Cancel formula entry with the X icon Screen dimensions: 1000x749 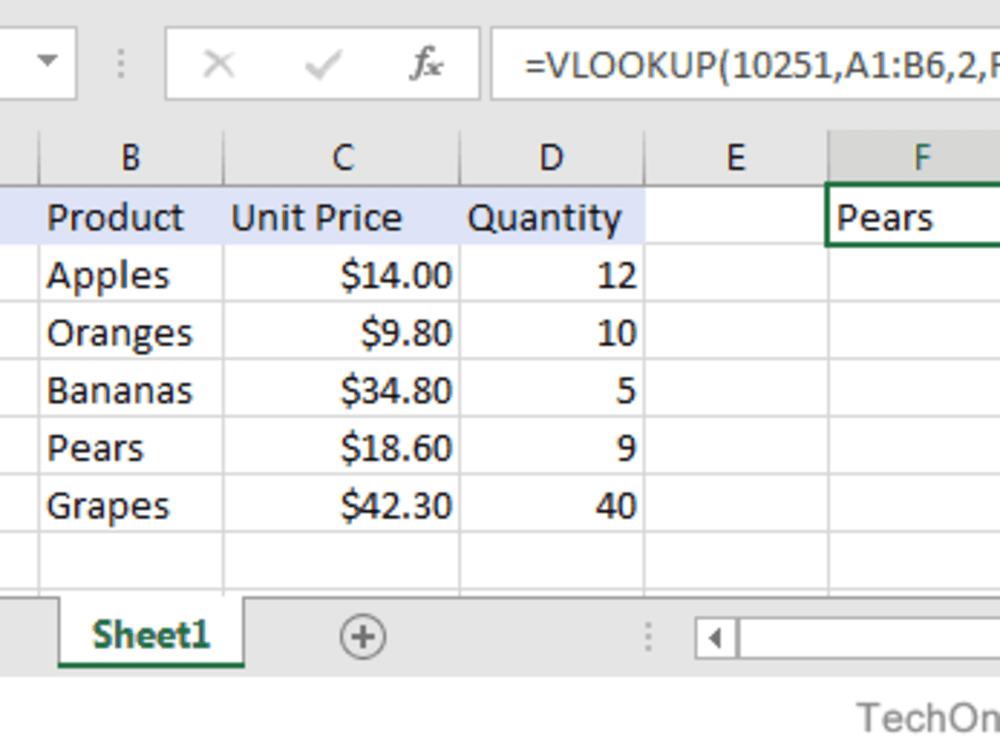pos(219,62)
